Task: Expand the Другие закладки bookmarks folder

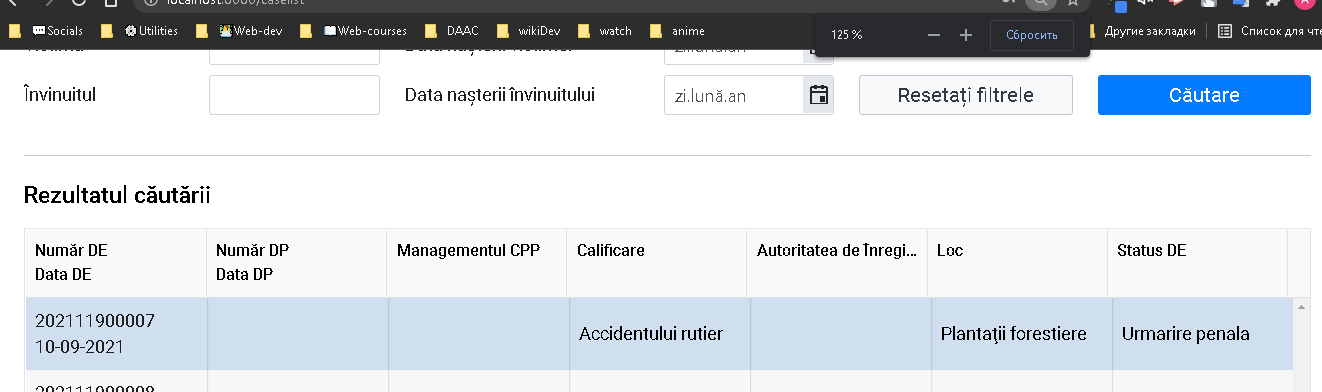Action: click(x=1140, y=31)
